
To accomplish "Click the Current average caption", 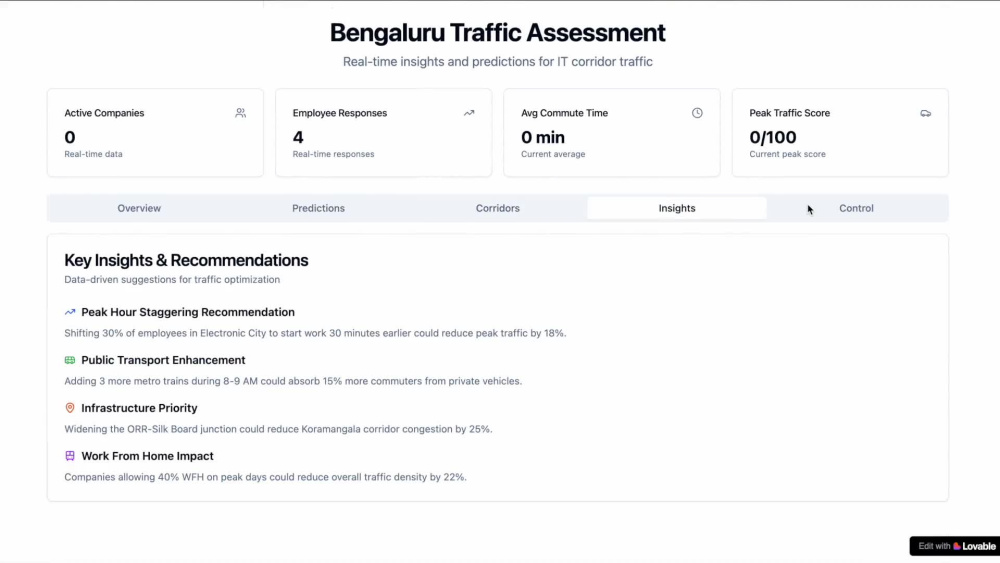I will (x=553, y=154).
